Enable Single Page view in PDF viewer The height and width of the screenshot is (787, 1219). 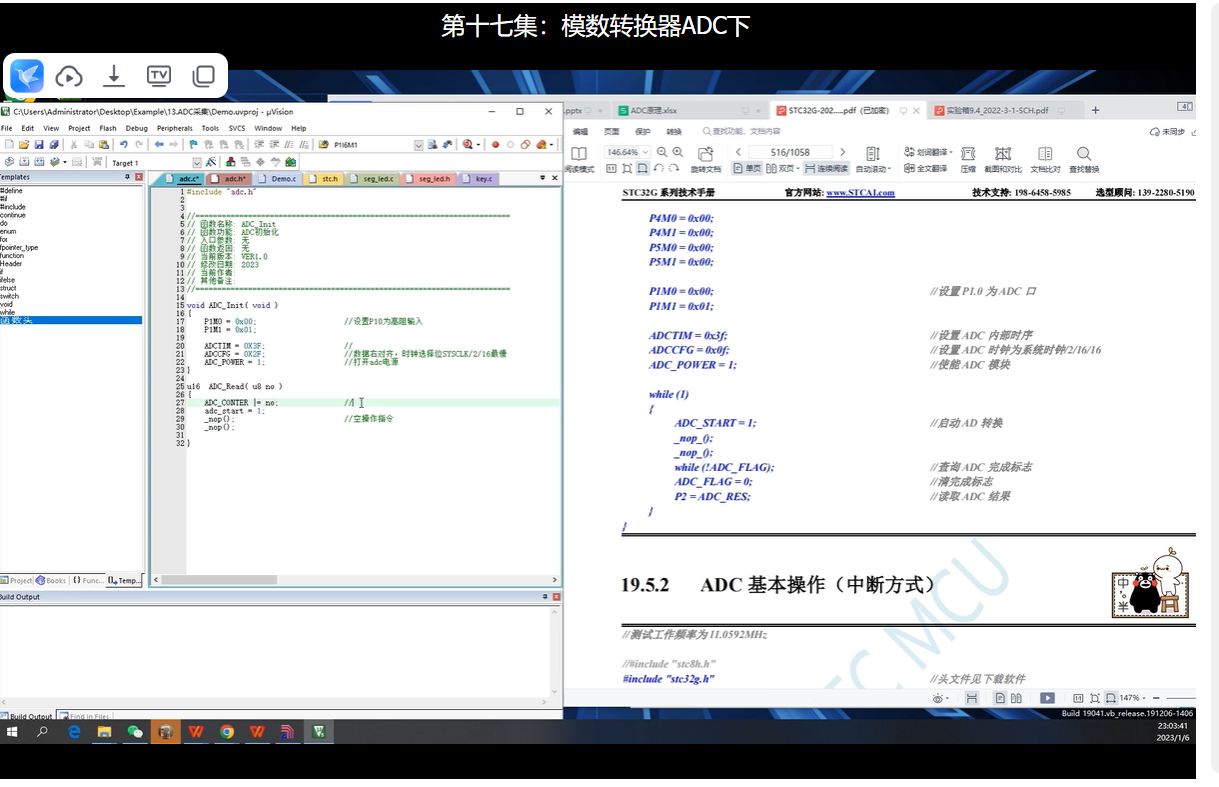tap(746, 168)
